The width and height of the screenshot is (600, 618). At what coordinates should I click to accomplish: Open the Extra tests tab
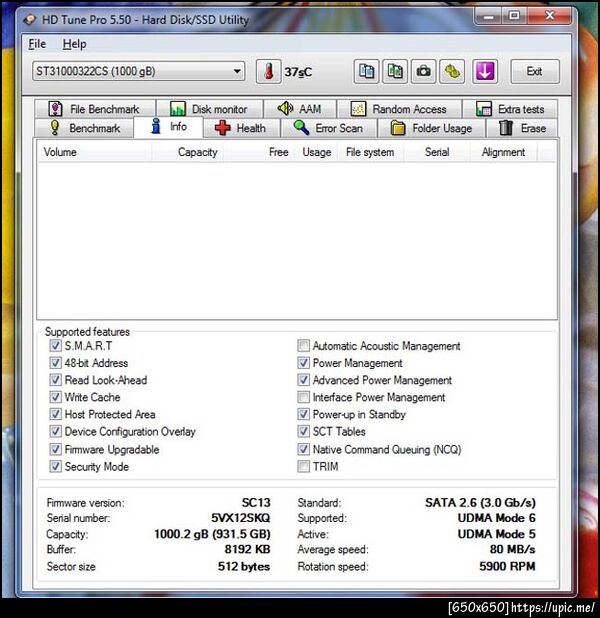pyautogui.click(x=510, y=109)
